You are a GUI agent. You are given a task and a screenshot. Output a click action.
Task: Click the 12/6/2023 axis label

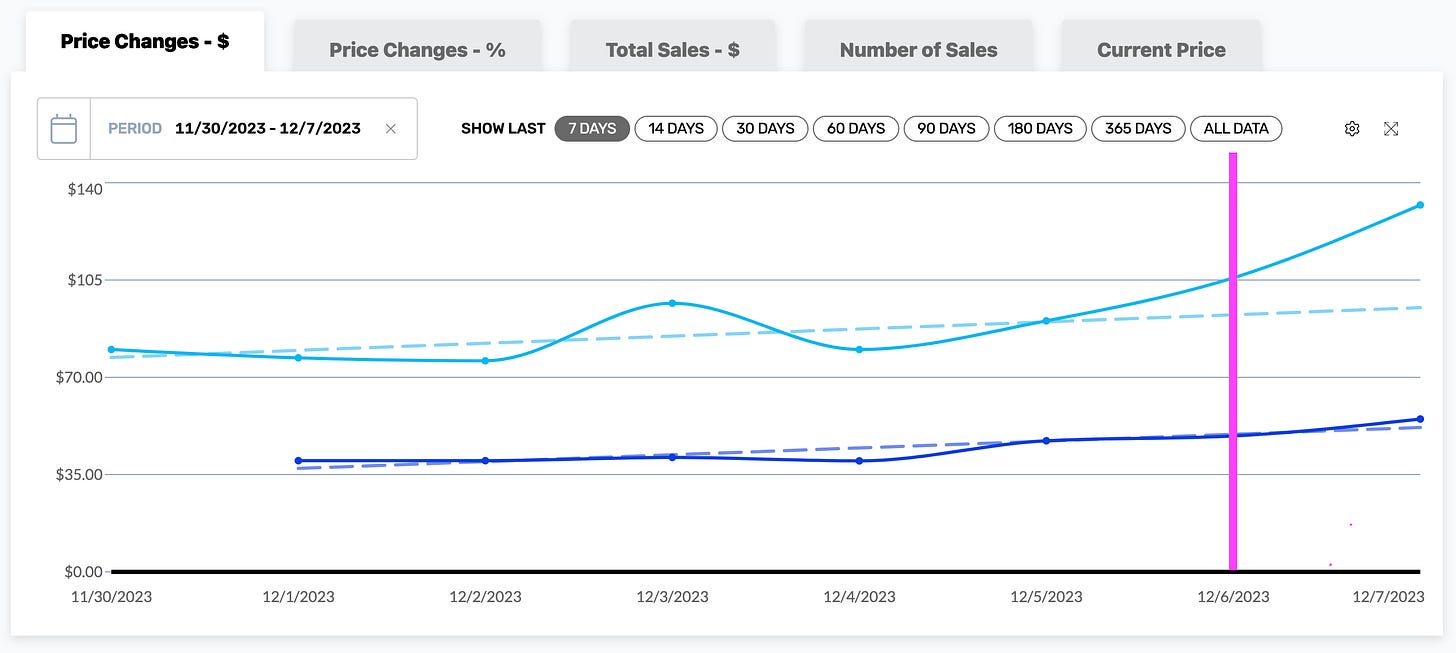(x=1233, y=597)
